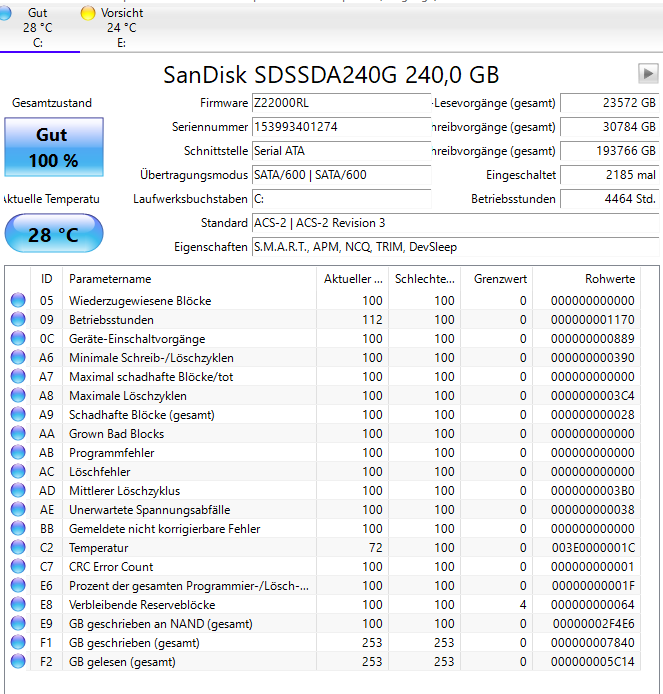Viewport: 663px width, 694px height.
Task: Select the Vorsicht E: drive tab
Action: (x=113, y=27)
